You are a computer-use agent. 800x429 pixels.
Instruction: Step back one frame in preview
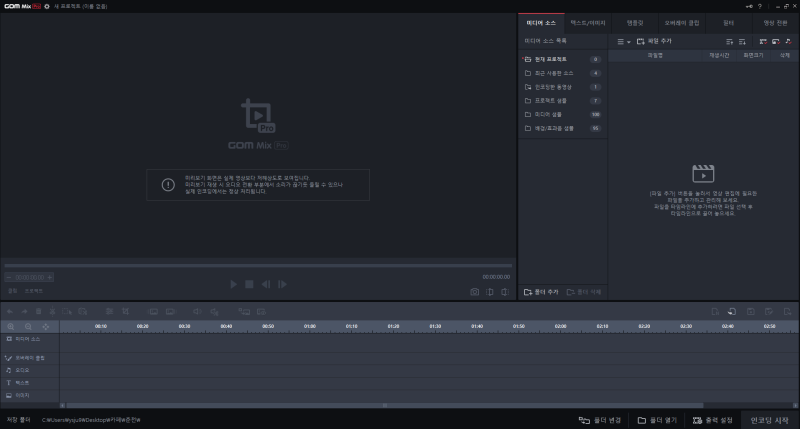[x=266, y=284]
